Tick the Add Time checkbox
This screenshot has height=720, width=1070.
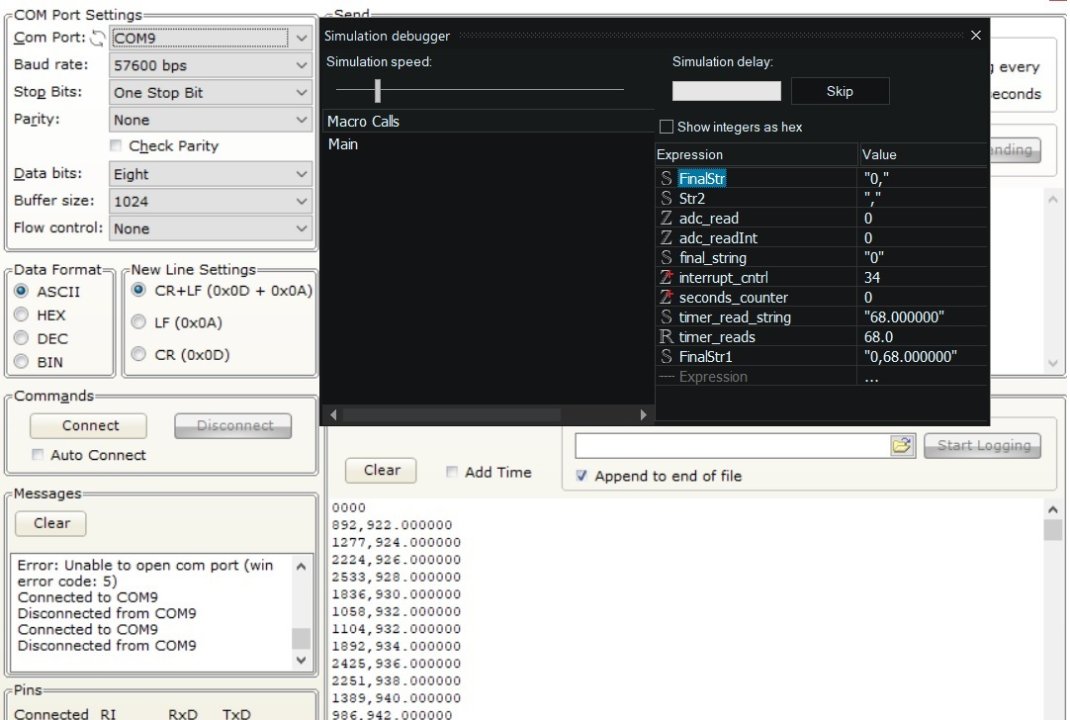point(452,472)
